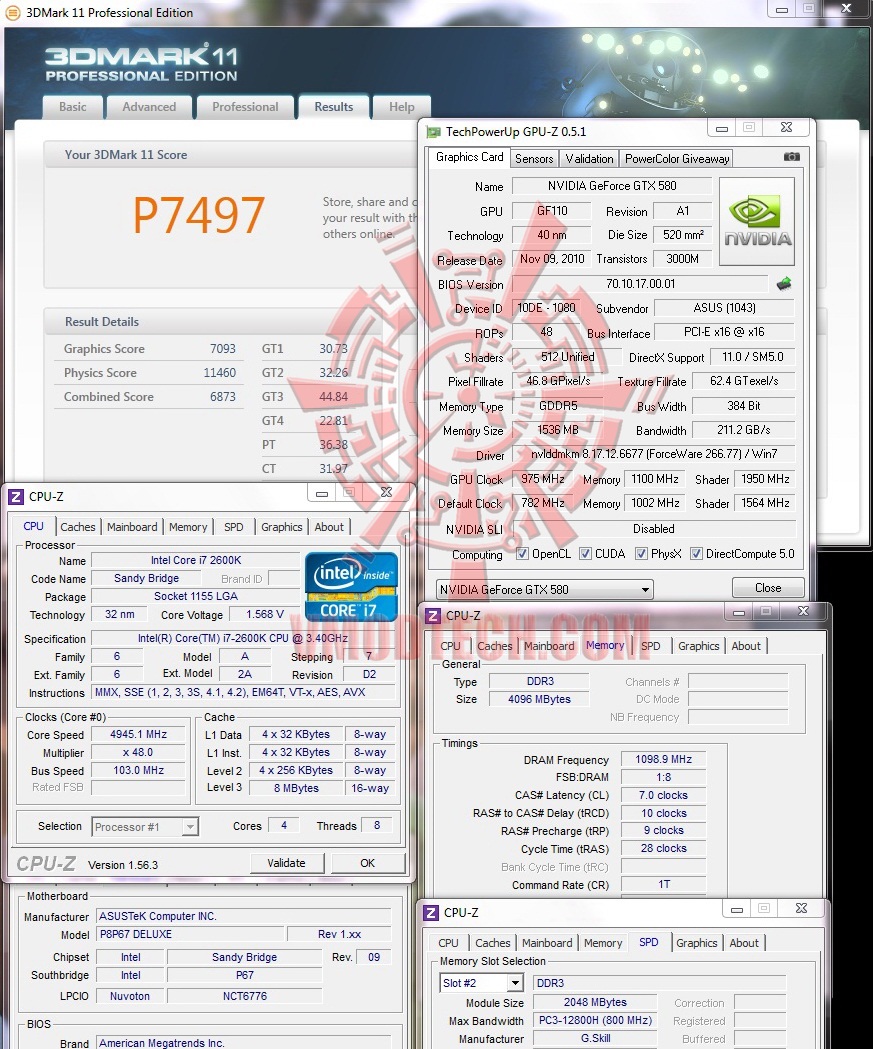Image resolution: width=873 pixels, height=1049 pixels.
Task: Click the BIOS save chip icon in GPU-Z
Action: pos(784,284)
